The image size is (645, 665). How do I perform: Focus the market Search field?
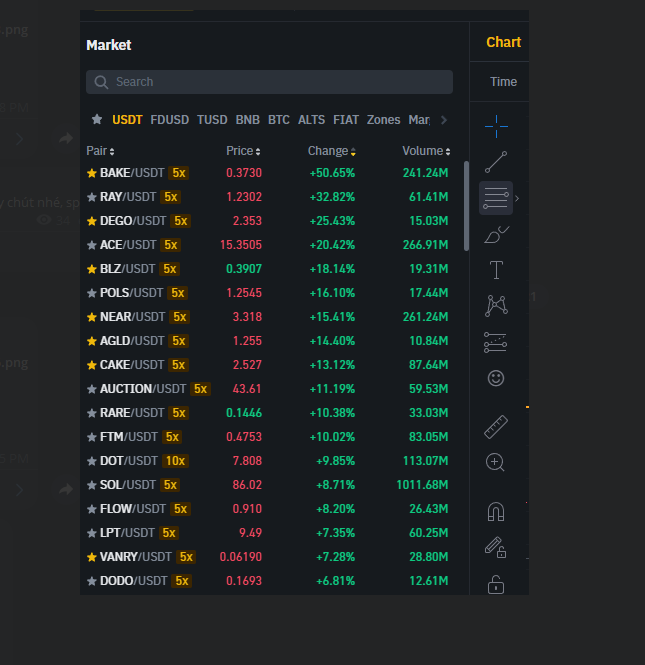point(269,82)
